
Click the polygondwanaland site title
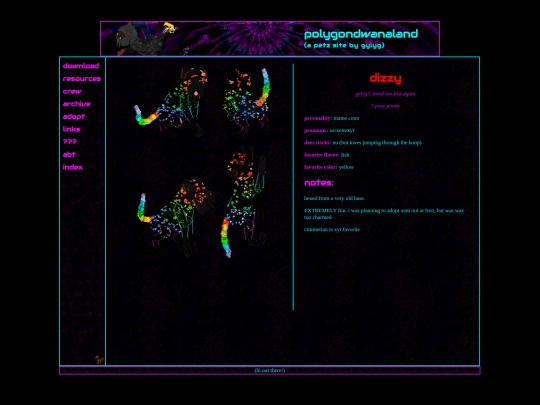pos(361,34)
